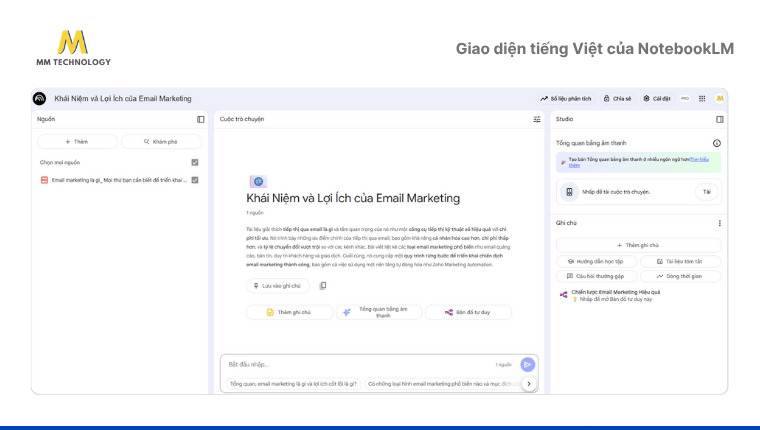760x430 pixels.
Task: Toggle the Email marketing source checkbox
Action: (x=195, y=180)
